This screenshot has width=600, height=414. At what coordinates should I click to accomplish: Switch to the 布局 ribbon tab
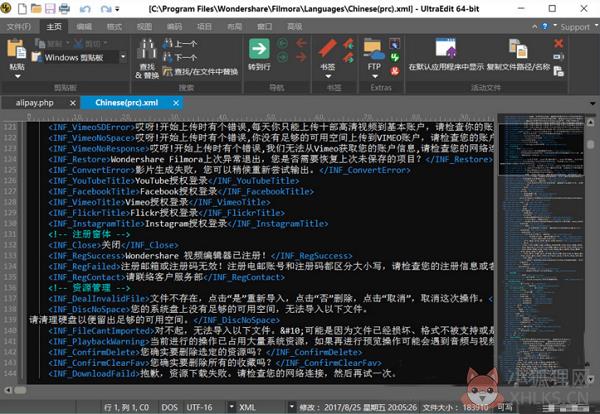234,26
